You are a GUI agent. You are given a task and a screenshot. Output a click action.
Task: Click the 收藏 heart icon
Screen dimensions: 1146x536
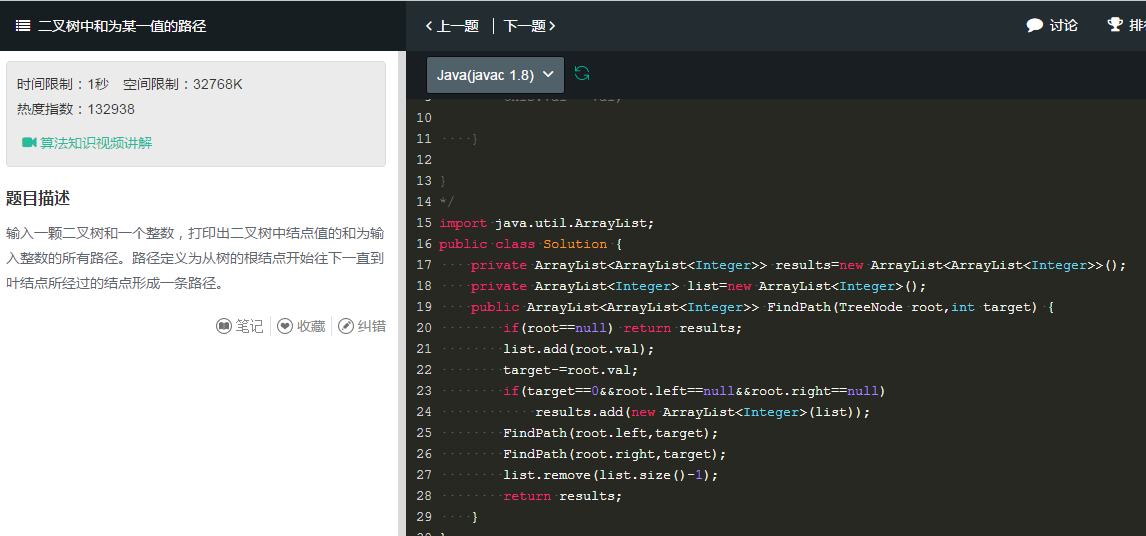[285, 326]
